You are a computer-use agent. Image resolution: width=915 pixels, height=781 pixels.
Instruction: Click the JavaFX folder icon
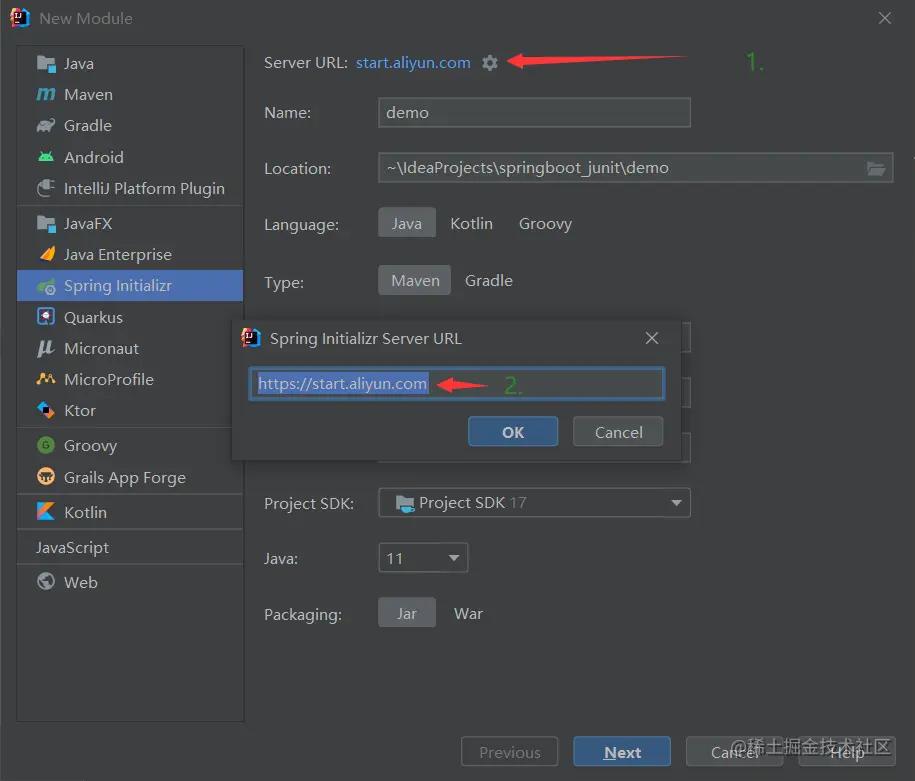pos(46,224)
